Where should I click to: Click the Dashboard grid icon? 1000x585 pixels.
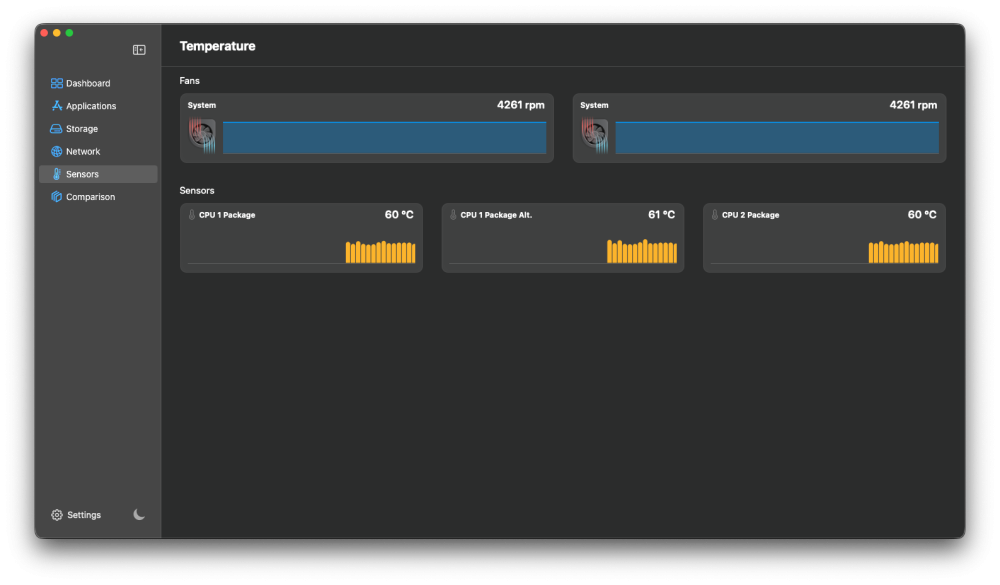coord(57,83)
